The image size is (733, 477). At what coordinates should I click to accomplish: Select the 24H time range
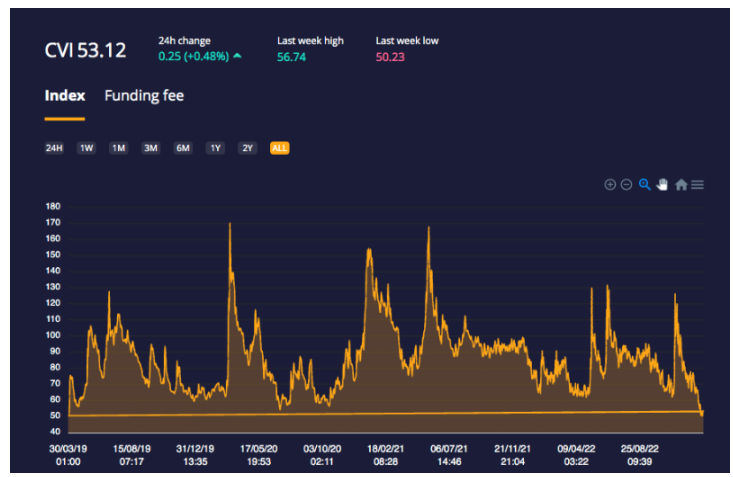point(54,148)
